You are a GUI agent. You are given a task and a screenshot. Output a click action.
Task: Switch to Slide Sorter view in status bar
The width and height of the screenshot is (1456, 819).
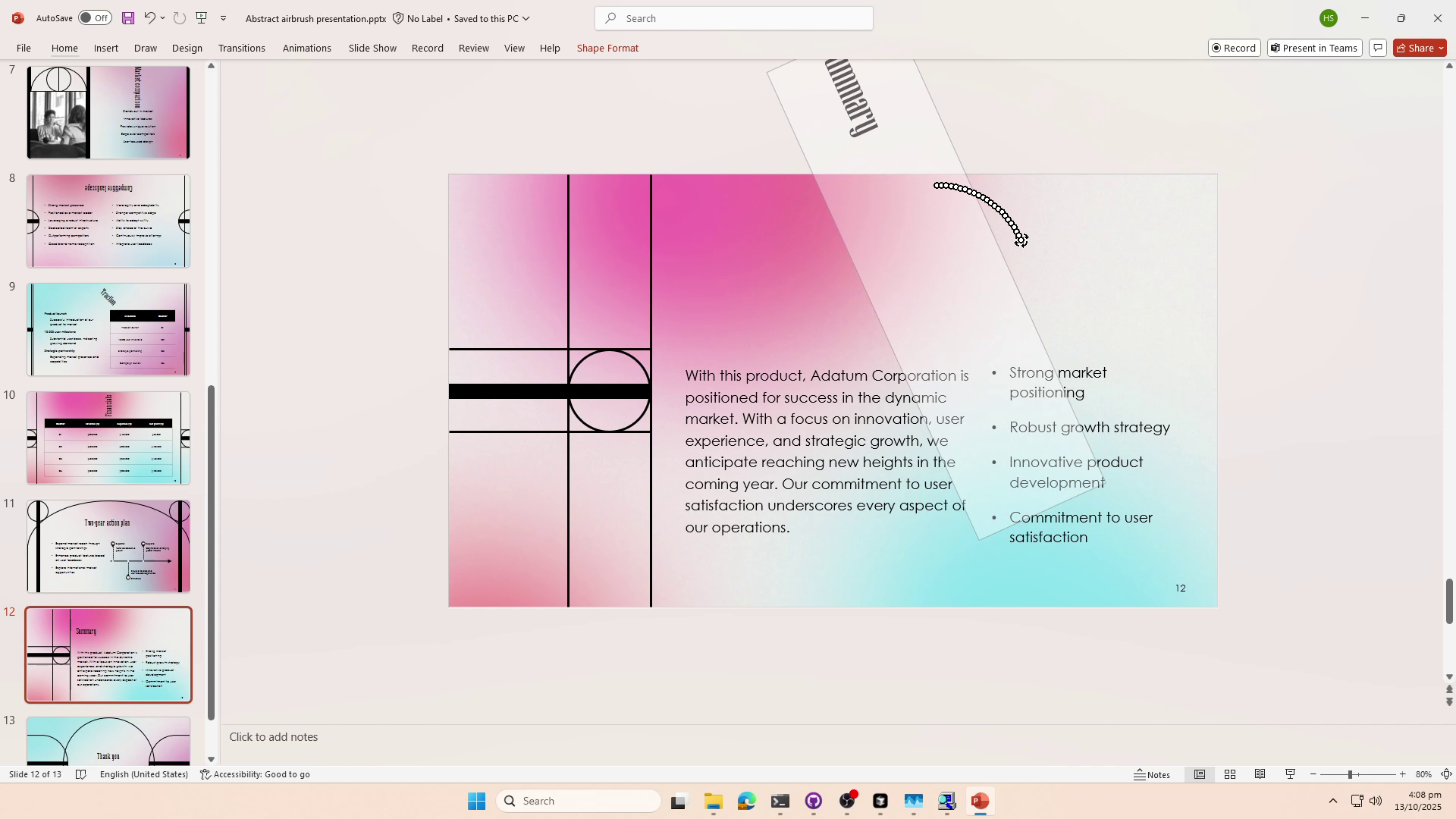pyautogui.click(x=1230, y=774)
